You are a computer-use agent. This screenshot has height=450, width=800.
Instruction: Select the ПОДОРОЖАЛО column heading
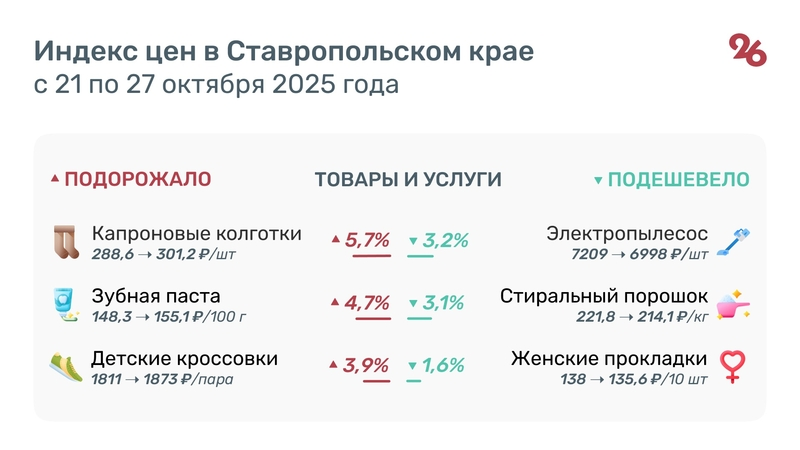click(x=137, y=180)
